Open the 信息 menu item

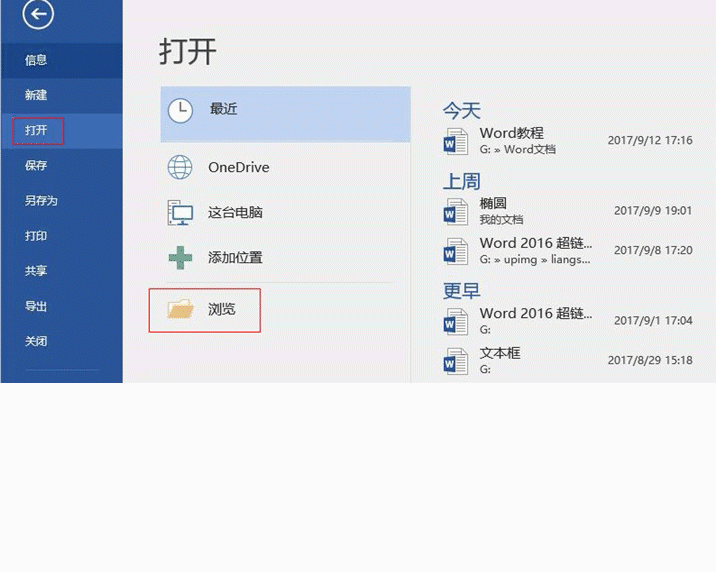click(62, 60)
